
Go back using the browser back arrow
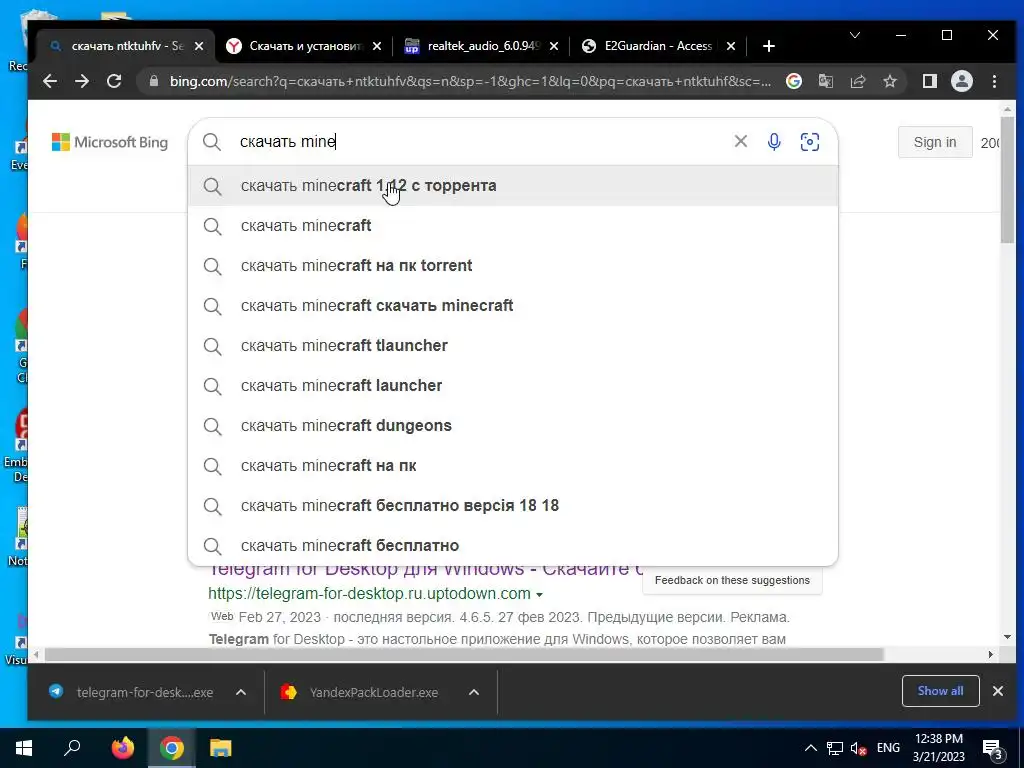(50, 81)
